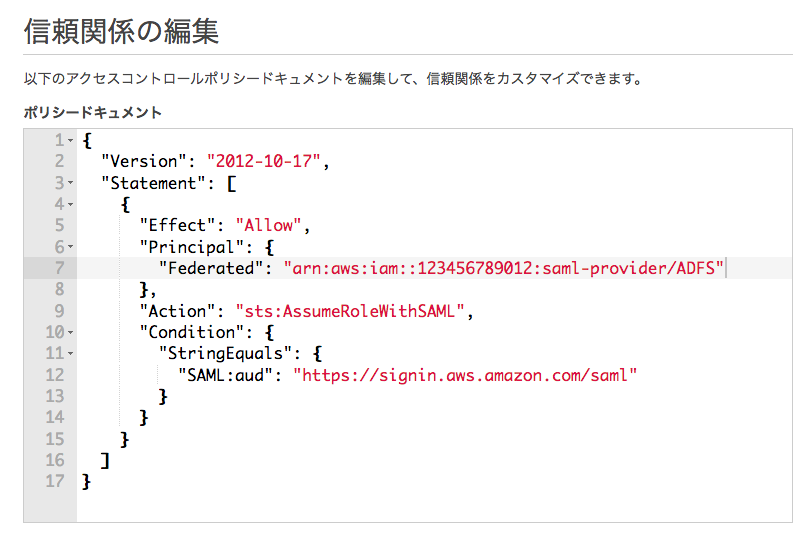Click the "Allow" effect value
The image size is (812, 540).
pyautogui.click(x=269, y=226)
